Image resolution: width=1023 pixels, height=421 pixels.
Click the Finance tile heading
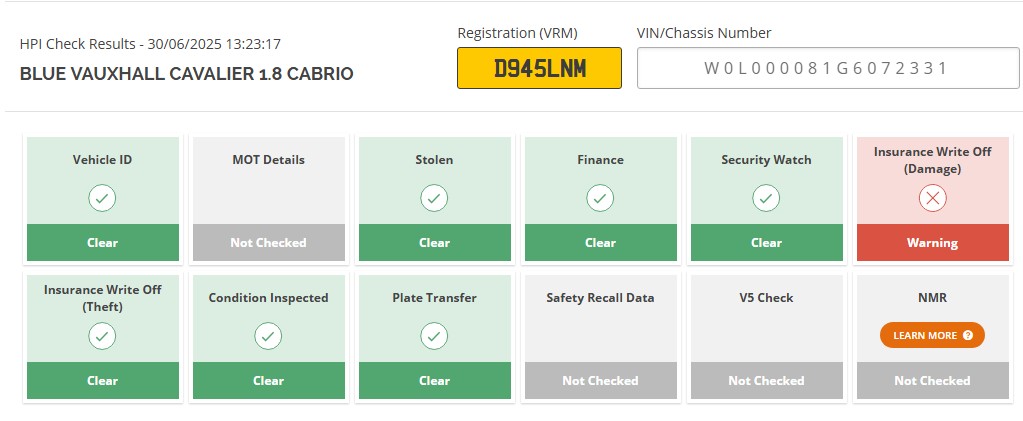point(600,160)
